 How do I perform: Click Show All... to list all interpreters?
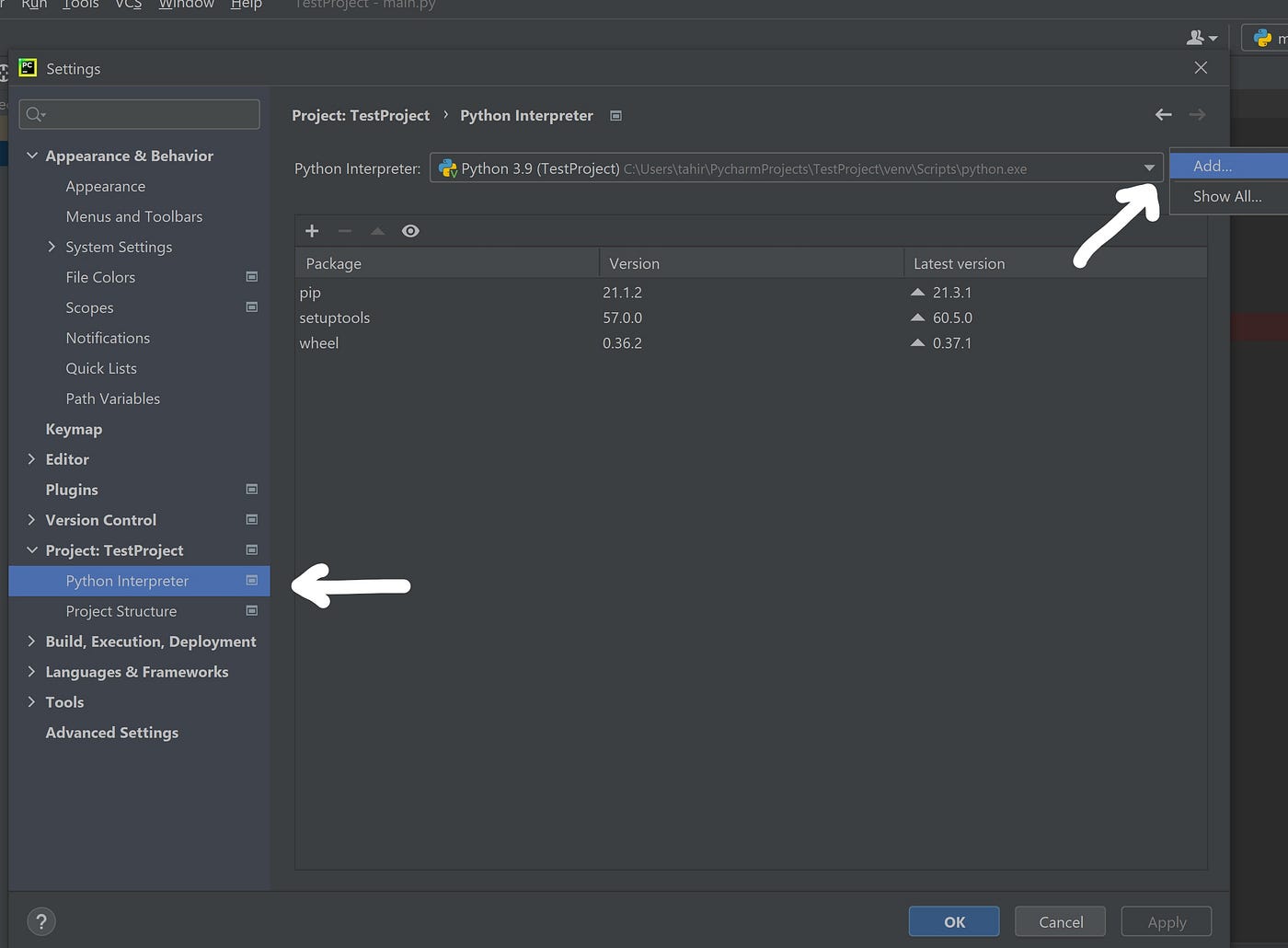click(x=1227, y=196)
